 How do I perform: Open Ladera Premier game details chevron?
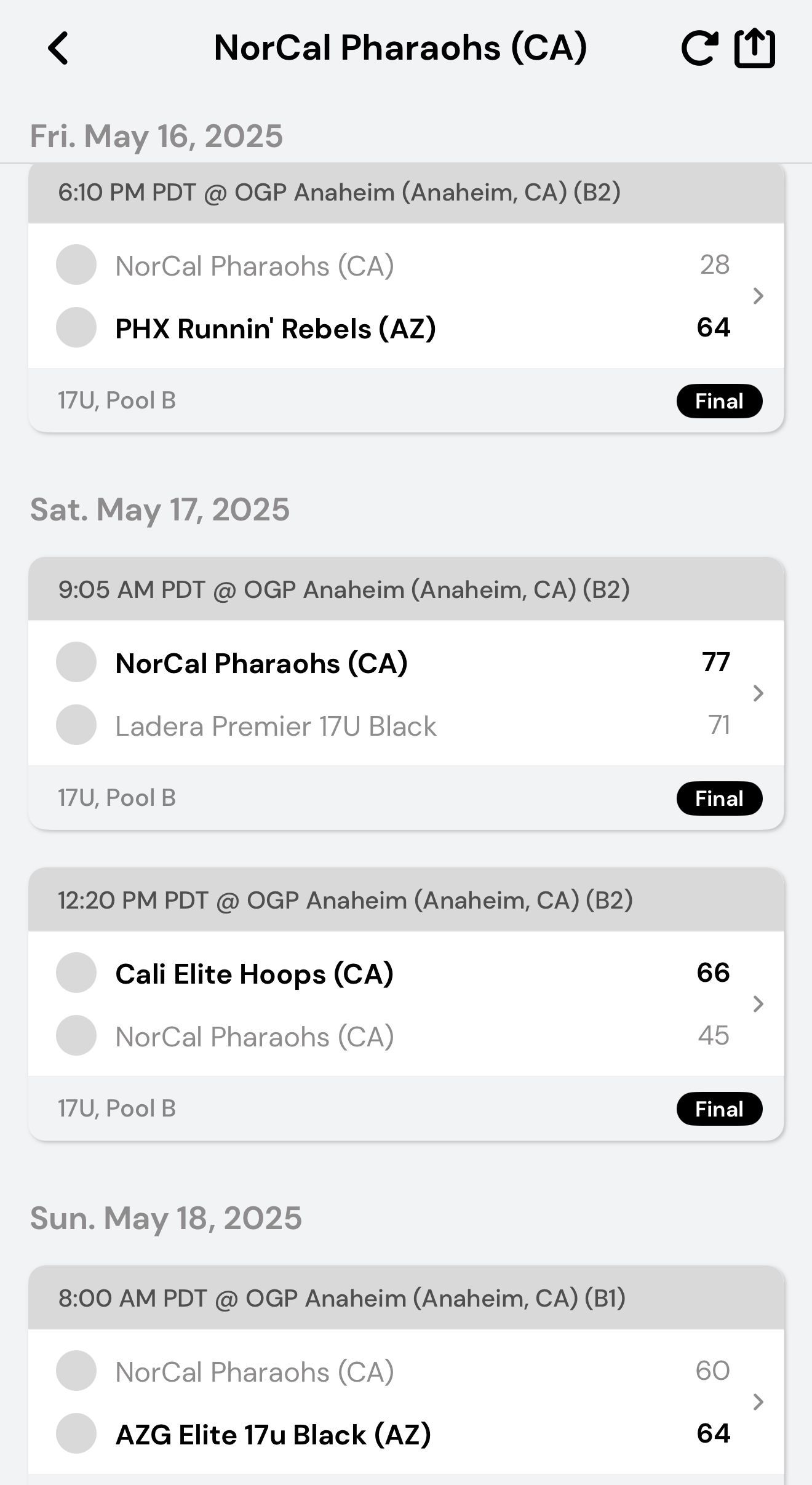tap(758, 693)
